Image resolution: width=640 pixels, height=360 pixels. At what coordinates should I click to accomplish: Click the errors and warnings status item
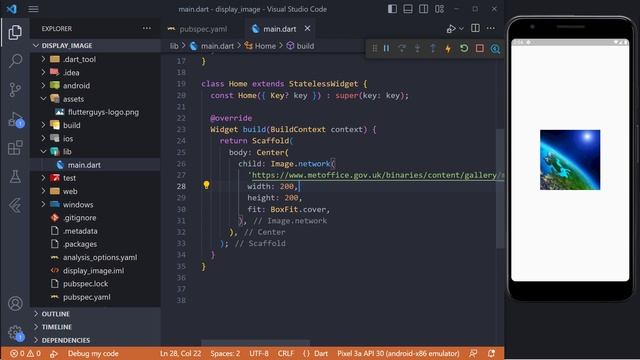pyautogui.click(x=25, y=353)
